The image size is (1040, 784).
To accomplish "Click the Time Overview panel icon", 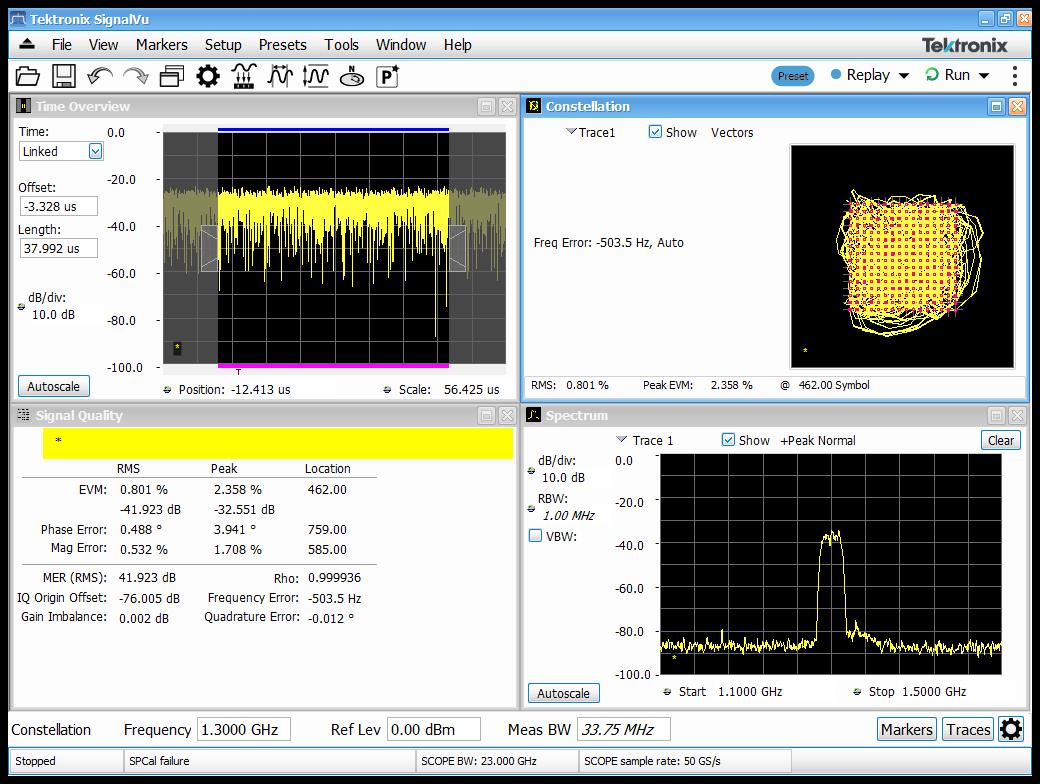I will (23, 106).
